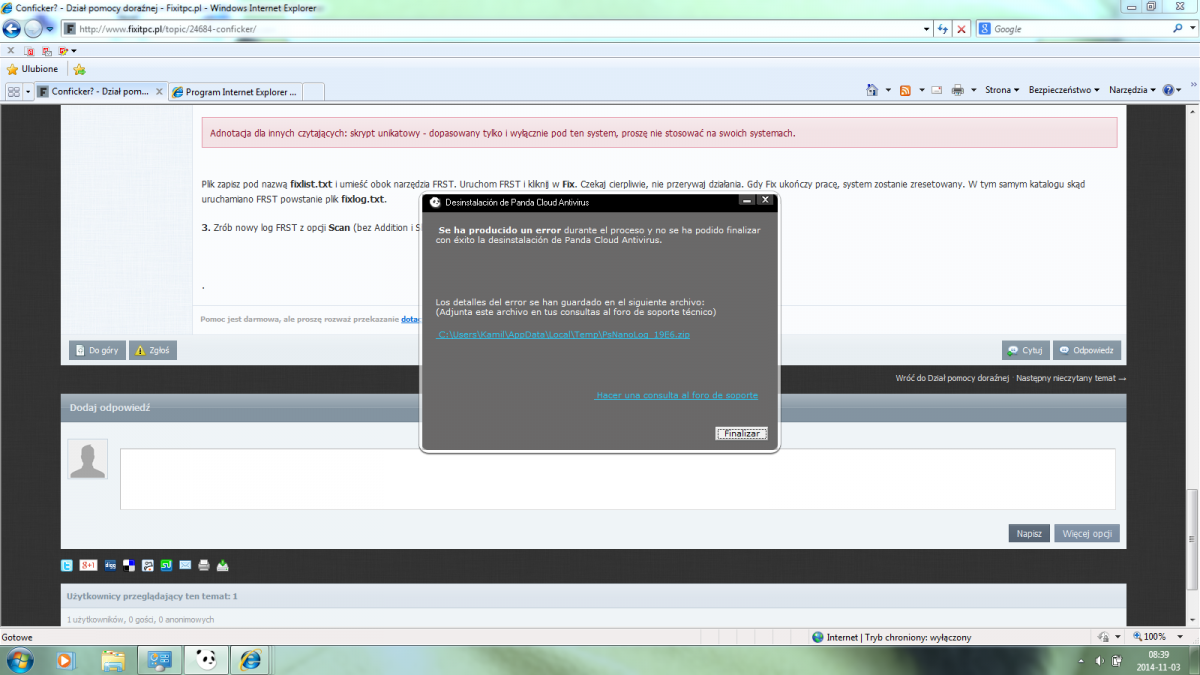Go to 'Następny nieczytany temat' link
The image size is (1200, 675).
[1071, 379]
